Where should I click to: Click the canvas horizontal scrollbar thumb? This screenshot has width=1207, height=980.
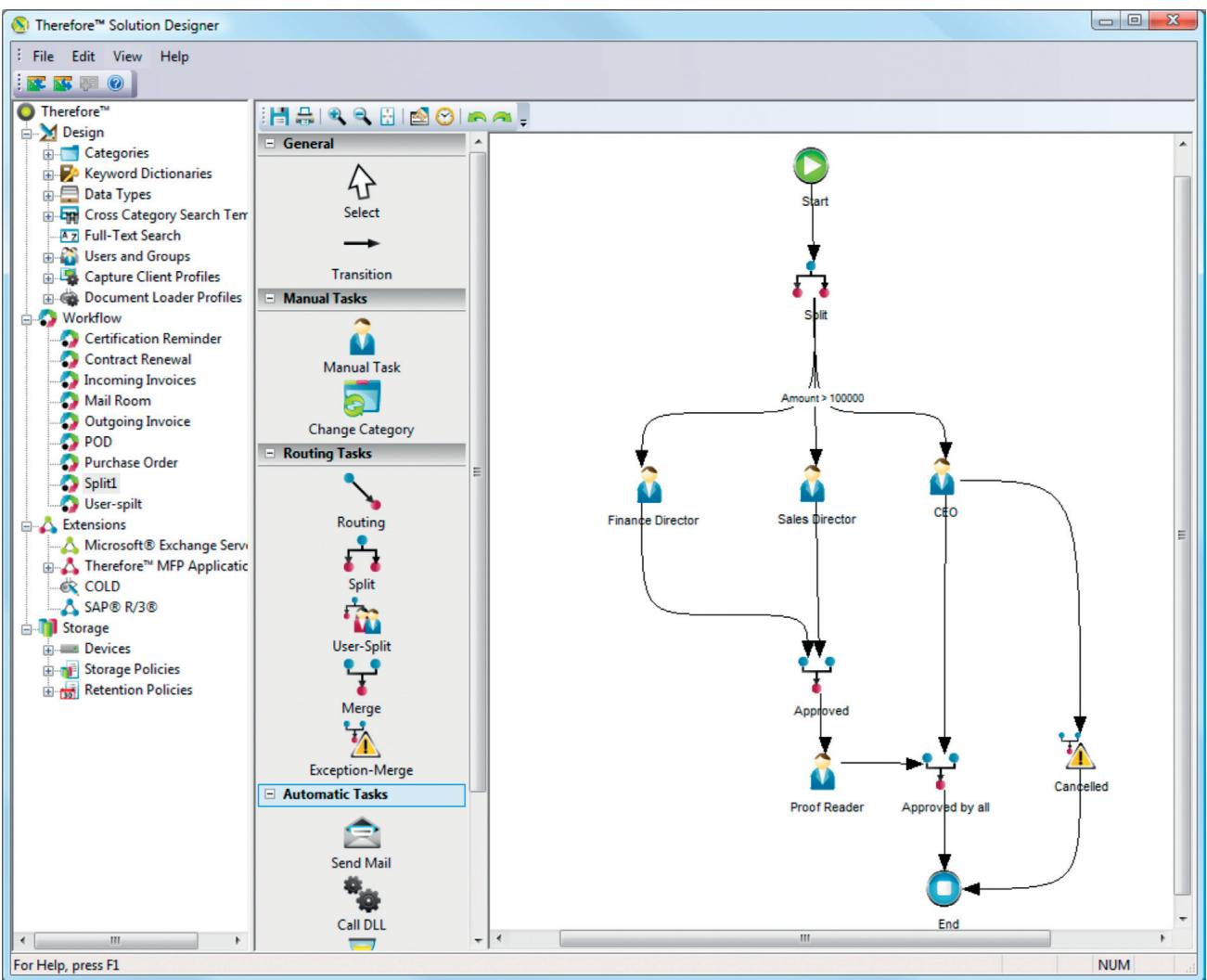coord(805,938)
